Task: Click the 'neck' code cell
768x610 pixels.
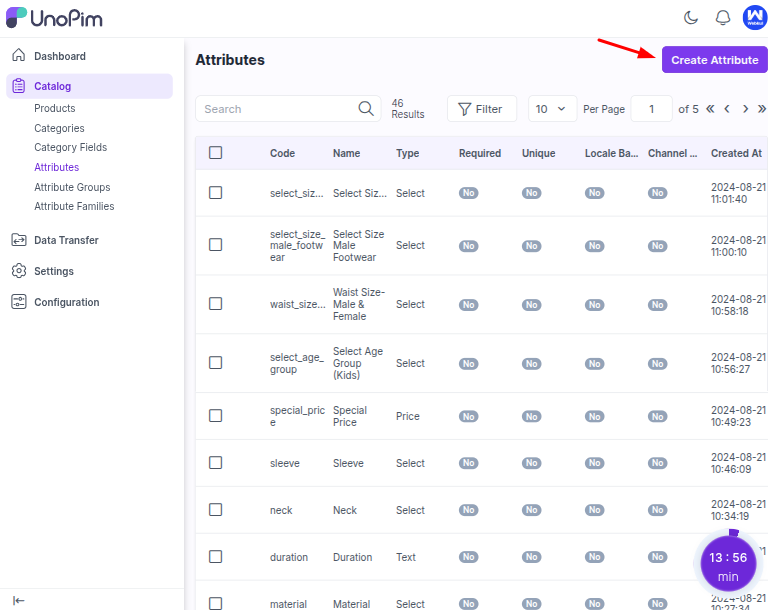Action: click(281, 510)
